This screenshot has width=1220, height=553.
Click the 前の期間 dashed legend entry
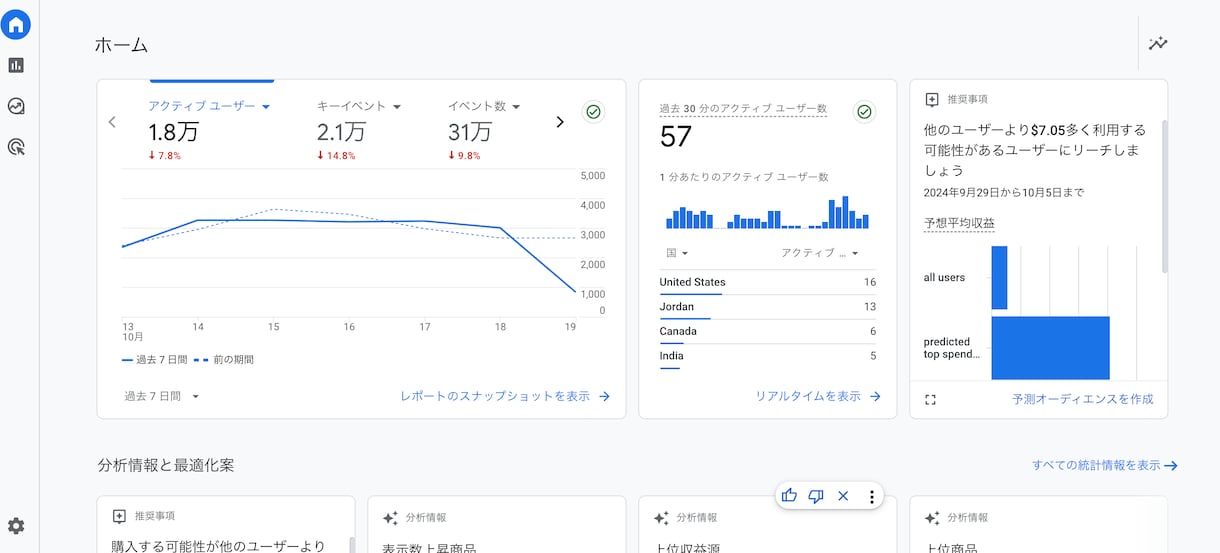click(223, 359)
